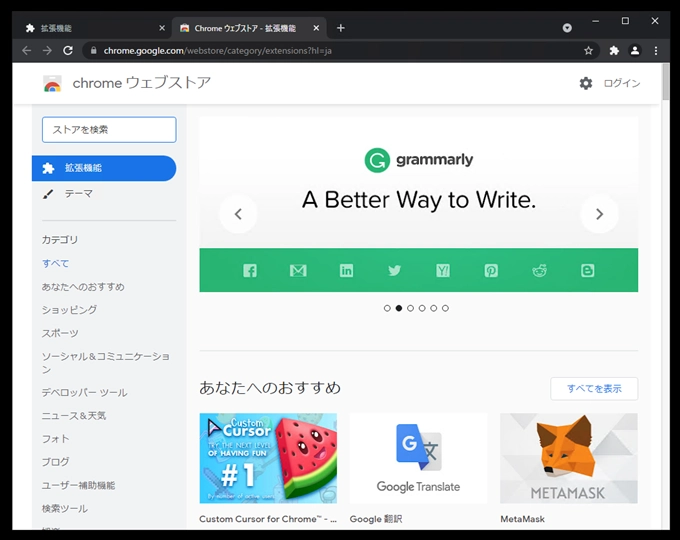Click the Blogger icon in the banner
680x540 pixels.
588,271
